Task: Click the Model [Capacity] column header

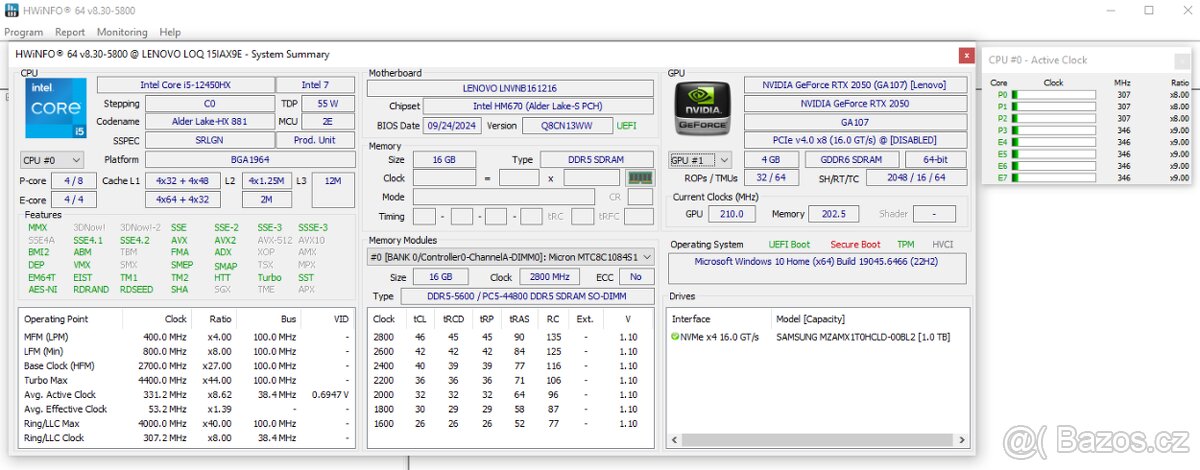Action: click(x=810, y=319)
